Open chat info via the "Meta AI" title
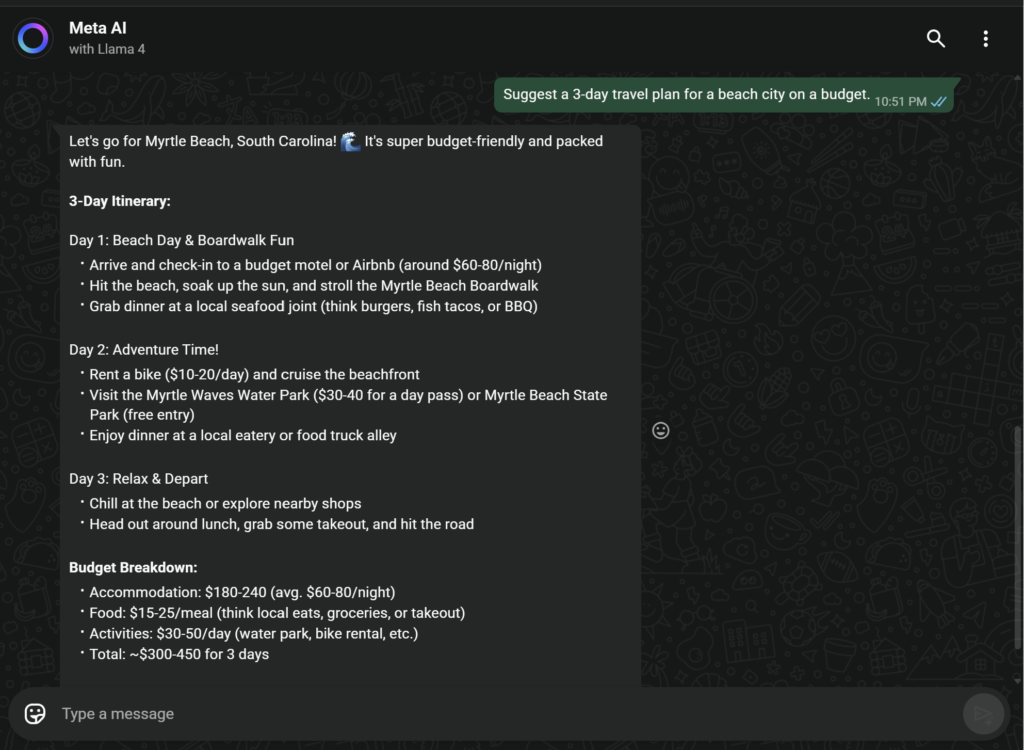Viewport: 1024px width, 750px height. click(x=98, y=28)
